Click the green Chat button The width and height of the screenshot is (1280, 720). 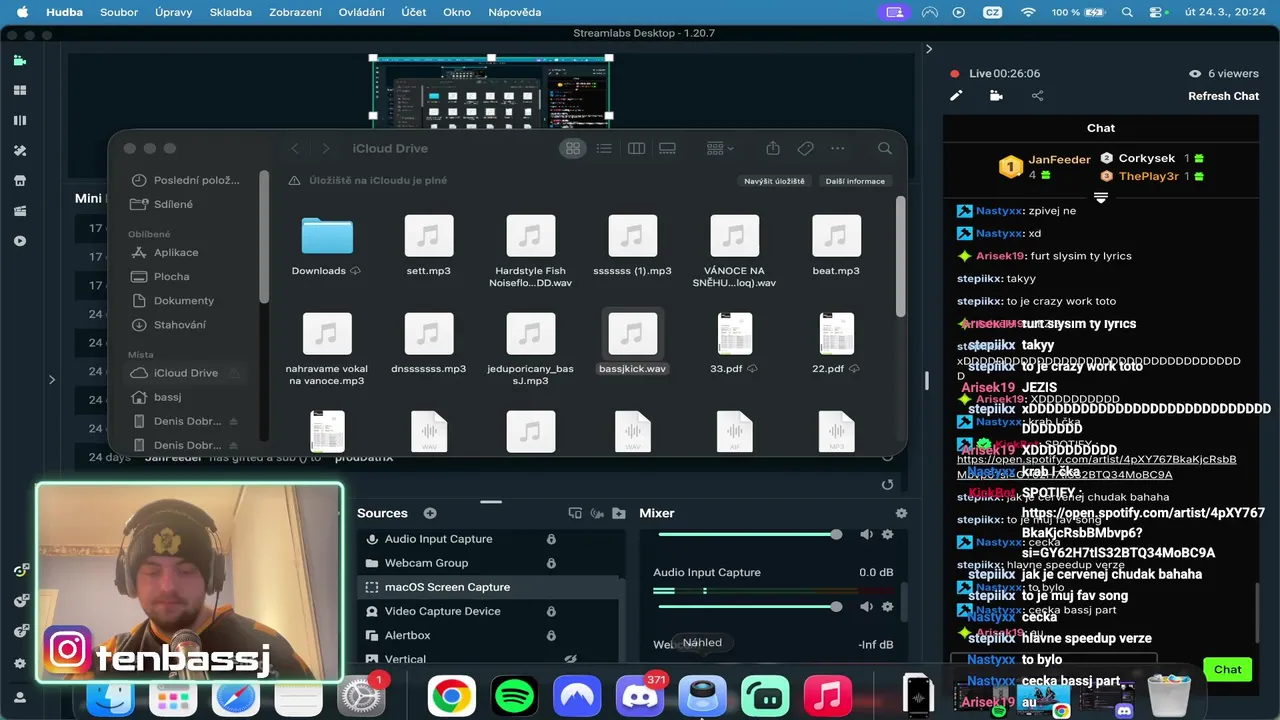point(1227,669)
